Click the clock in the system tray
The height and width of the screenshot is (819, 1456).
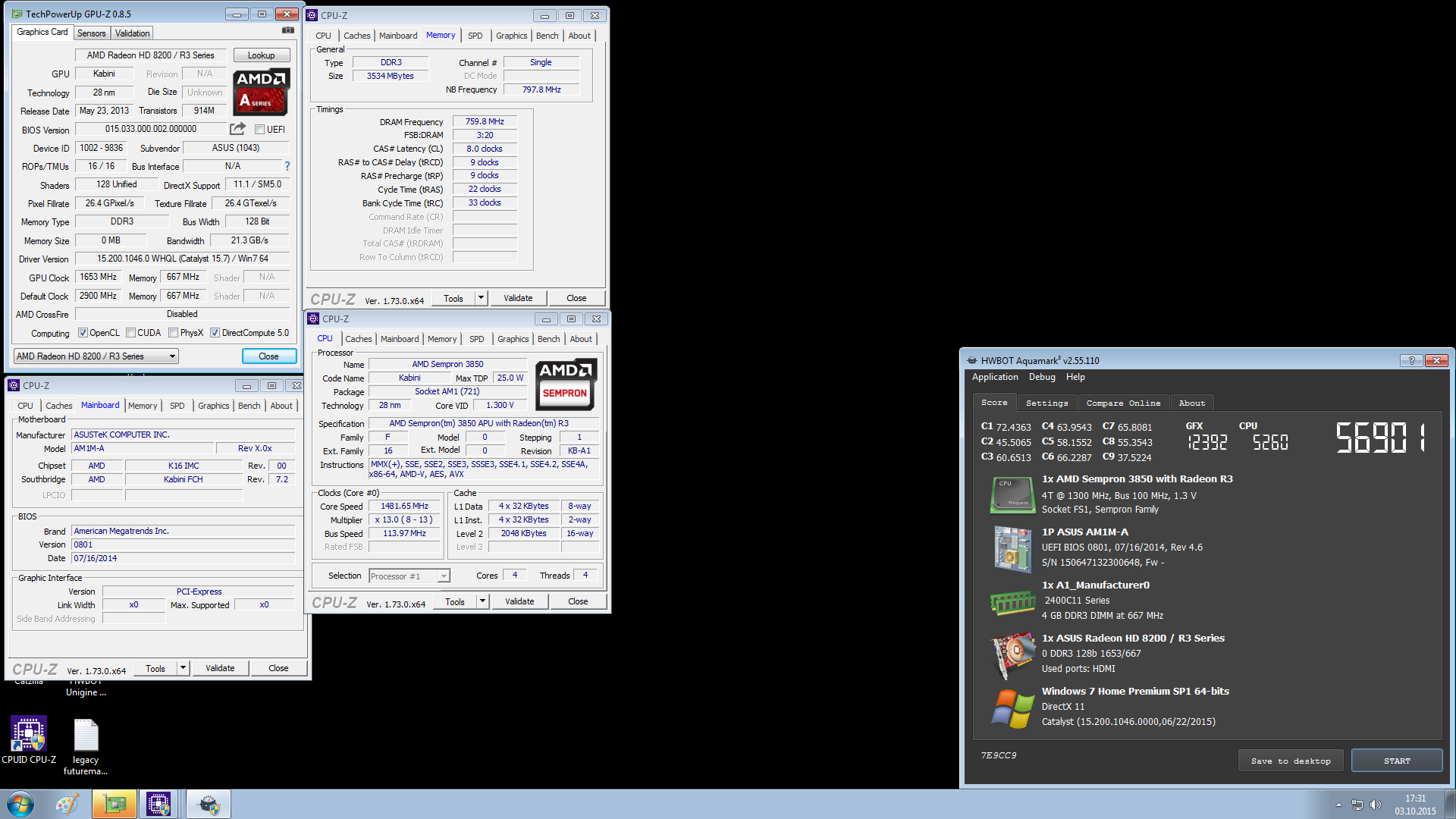click(1415, 805)
